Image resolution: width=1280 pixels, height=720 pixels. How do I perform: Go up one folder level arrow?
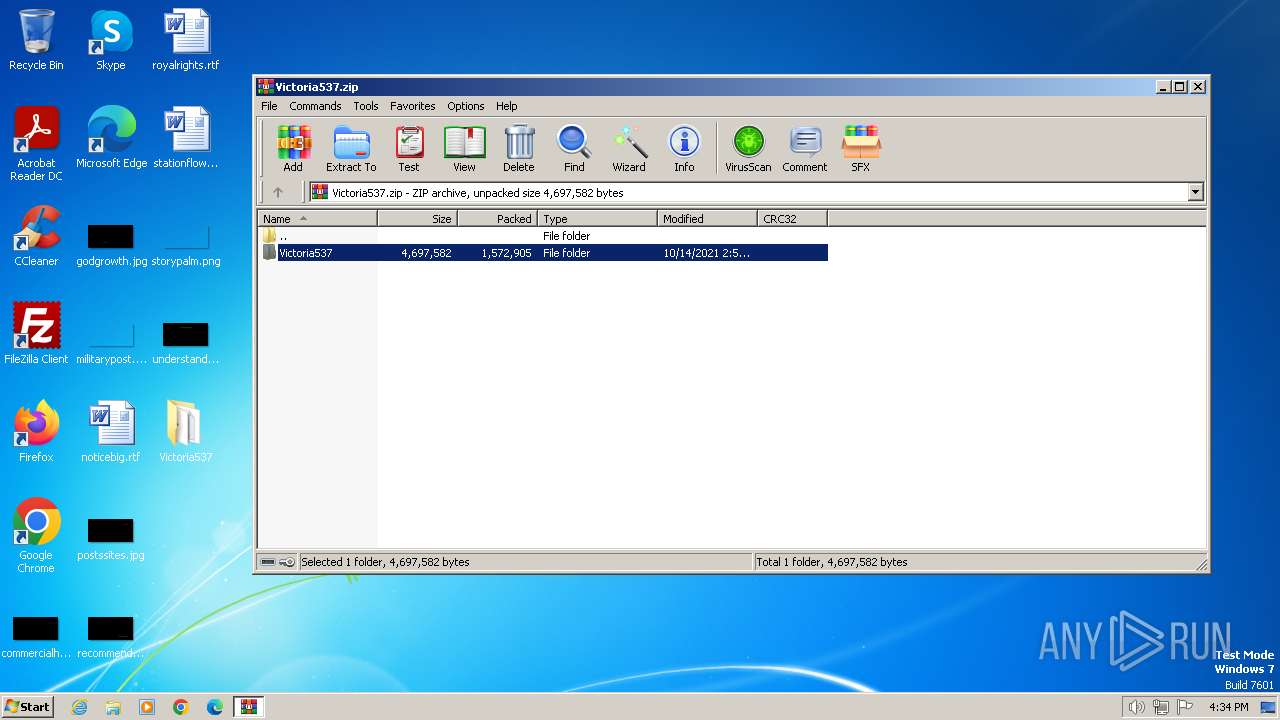click(278, 193)
